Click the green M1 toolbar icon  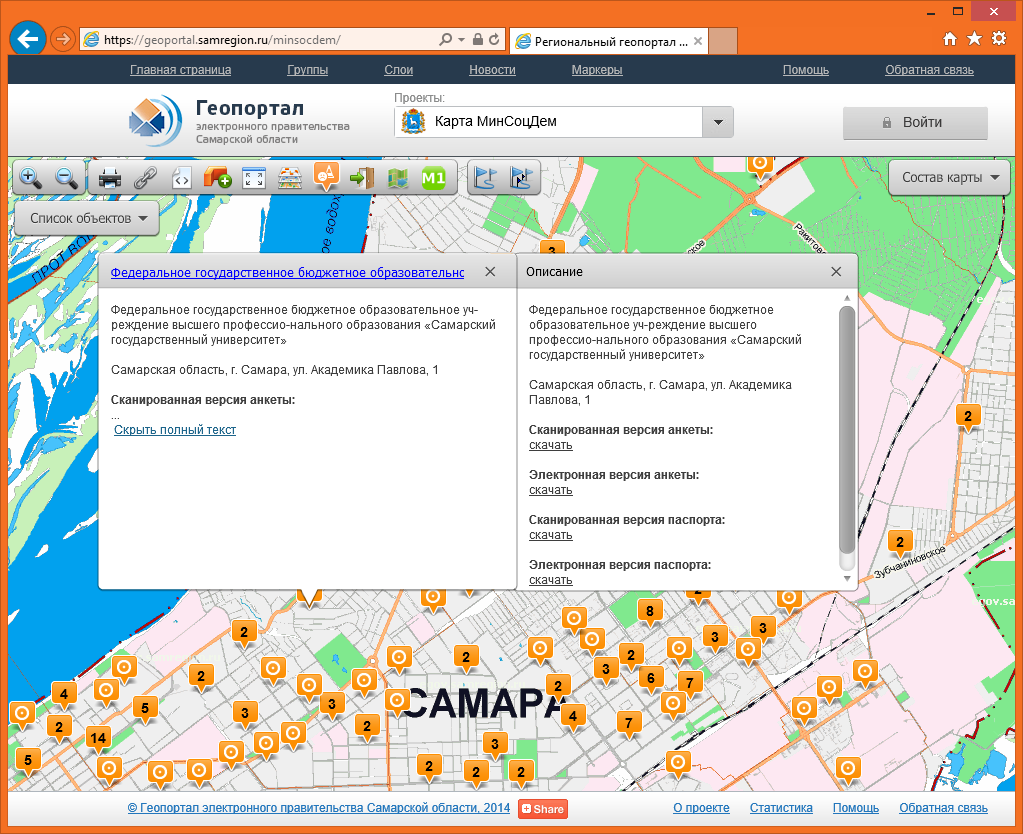tap(434, 178)
